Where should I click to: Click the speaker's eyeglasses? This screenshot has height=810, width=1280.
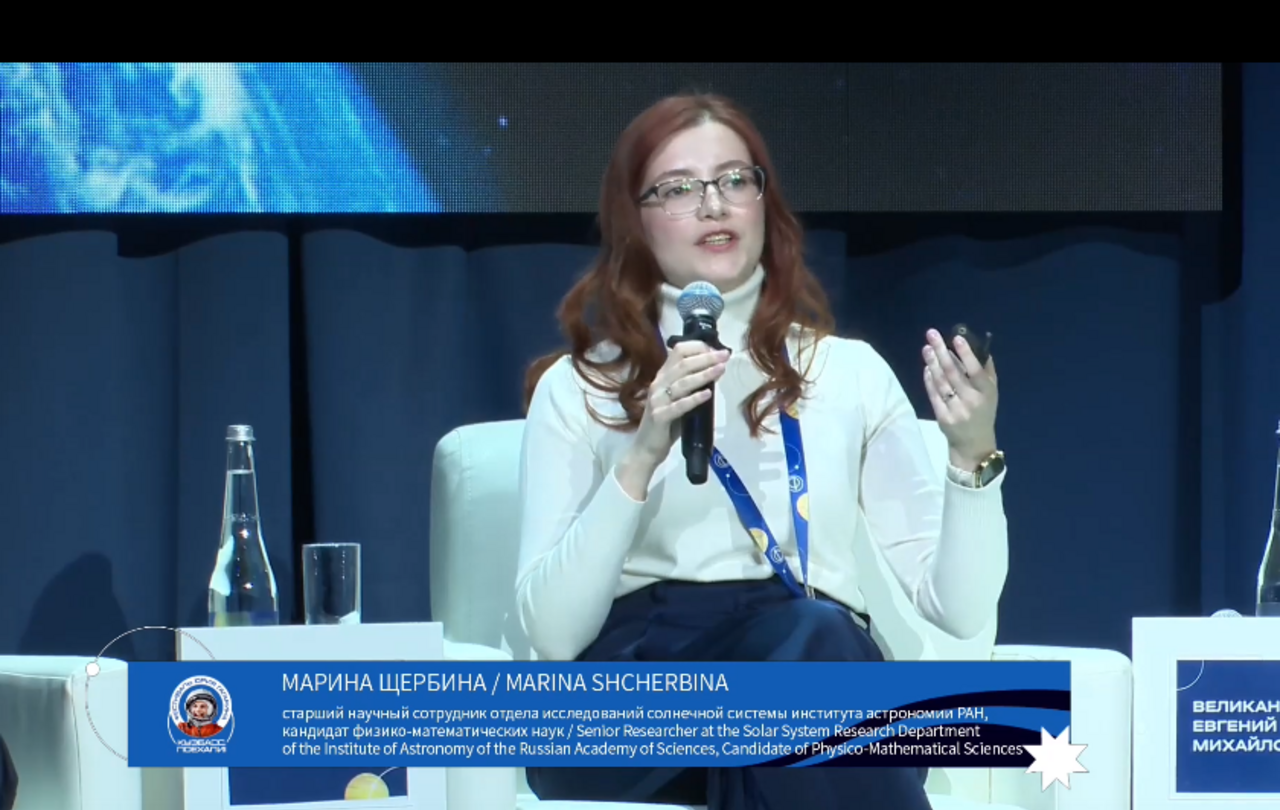702,191
